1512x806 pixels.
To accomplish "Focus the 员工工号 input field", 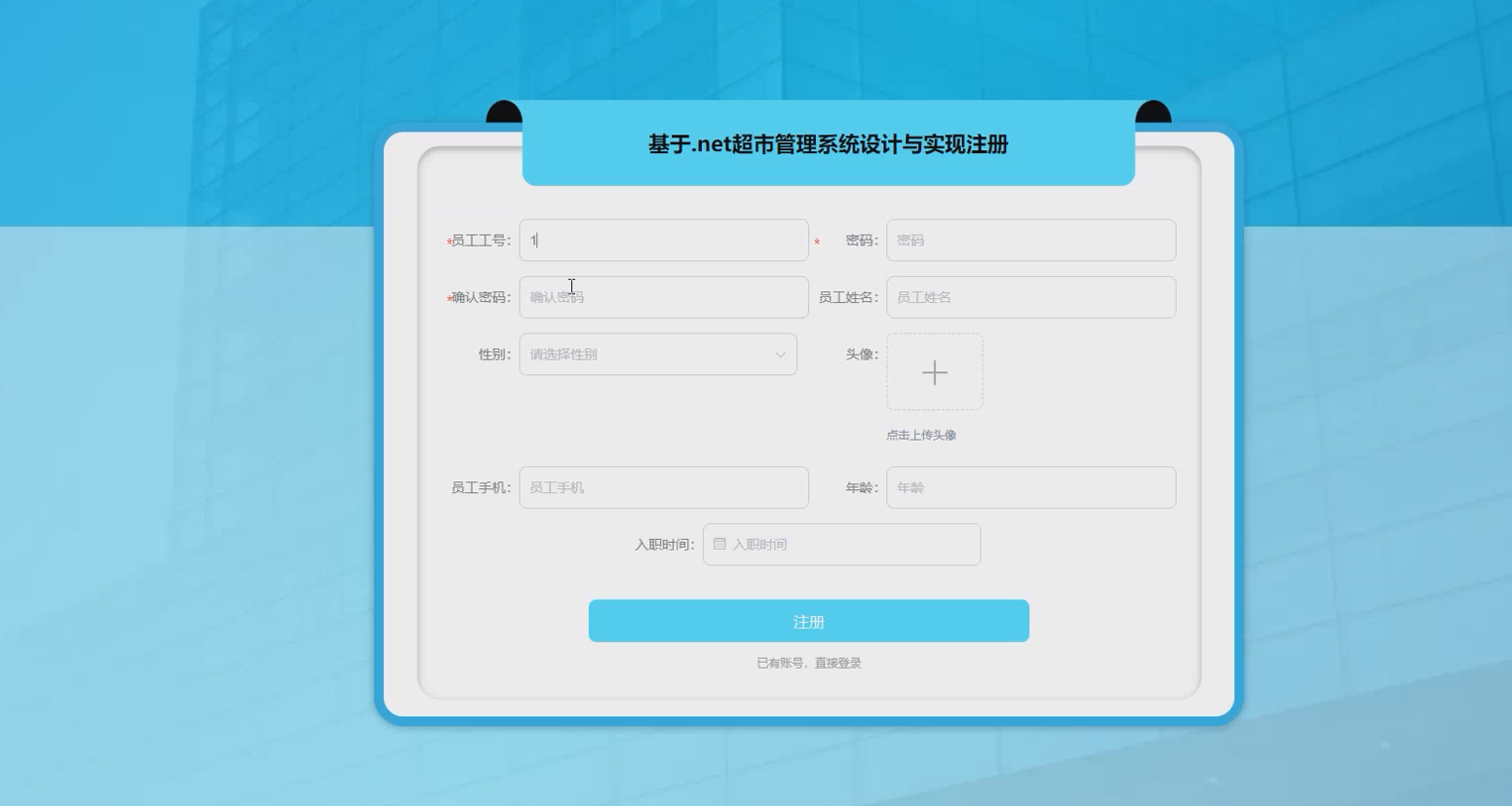I will tap(663, 241).
